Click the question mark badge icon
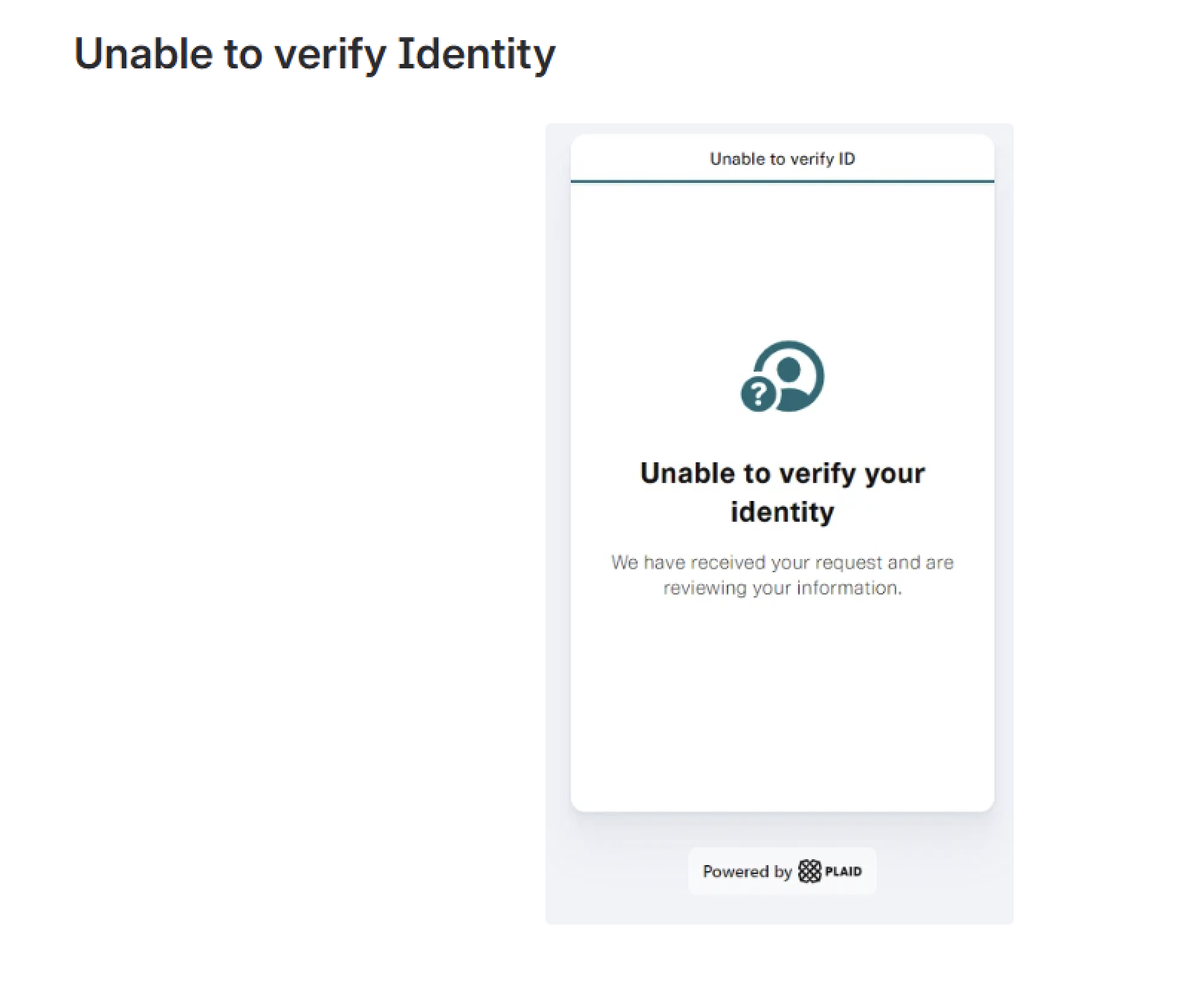 [x=758, y=394]
